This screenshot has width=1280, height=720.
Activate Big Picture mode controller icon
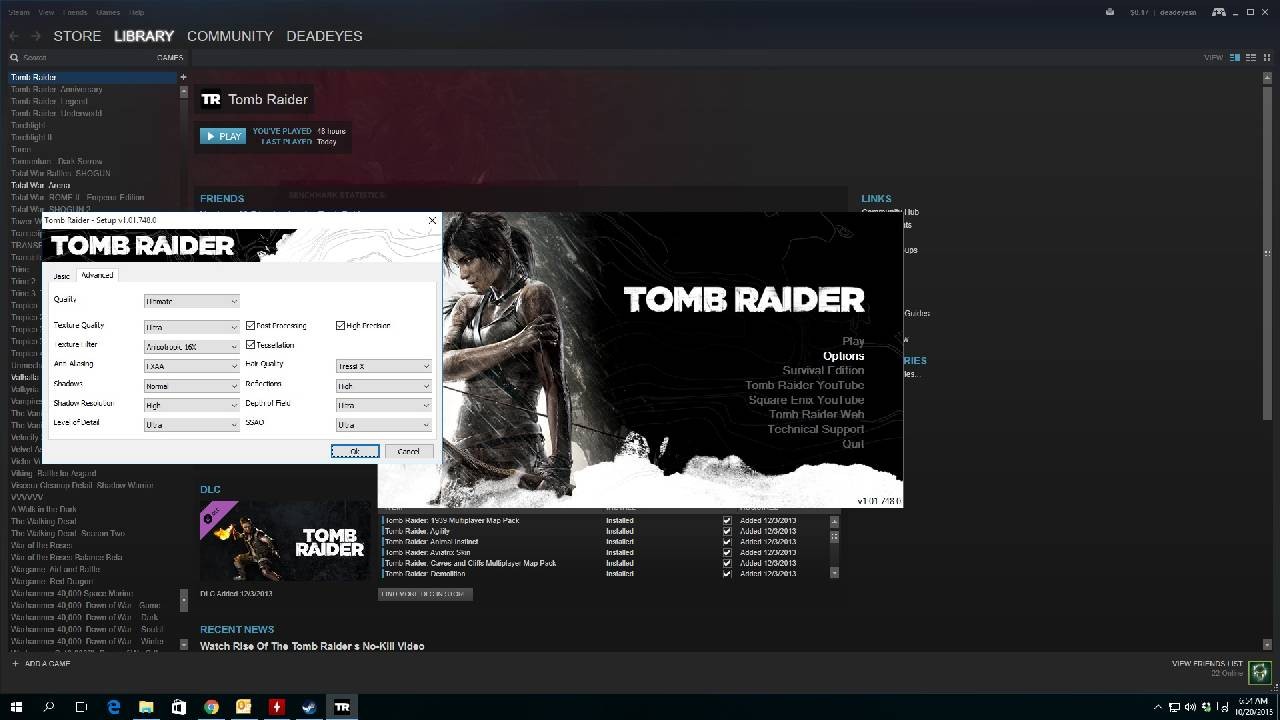pos(1219,12)
